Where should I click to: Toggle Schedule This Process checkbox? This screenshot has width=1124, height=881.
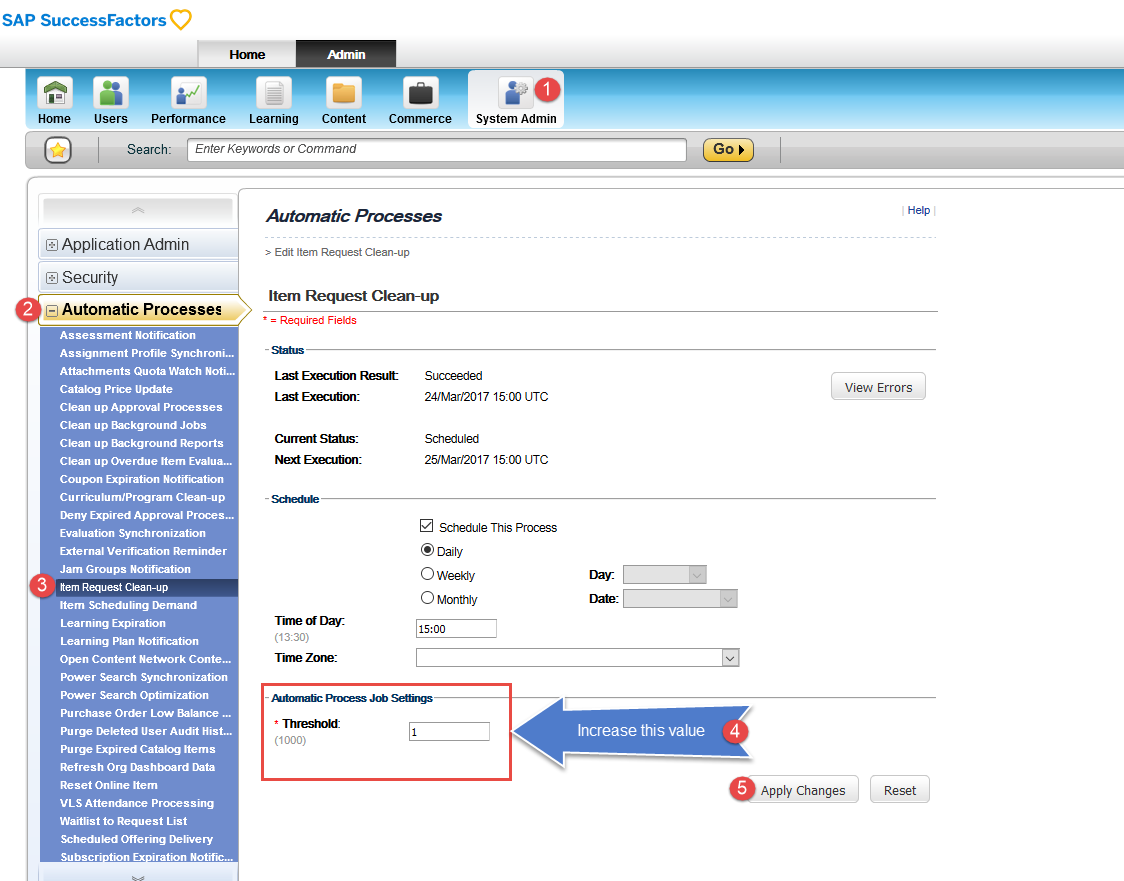tap(427, 526)
